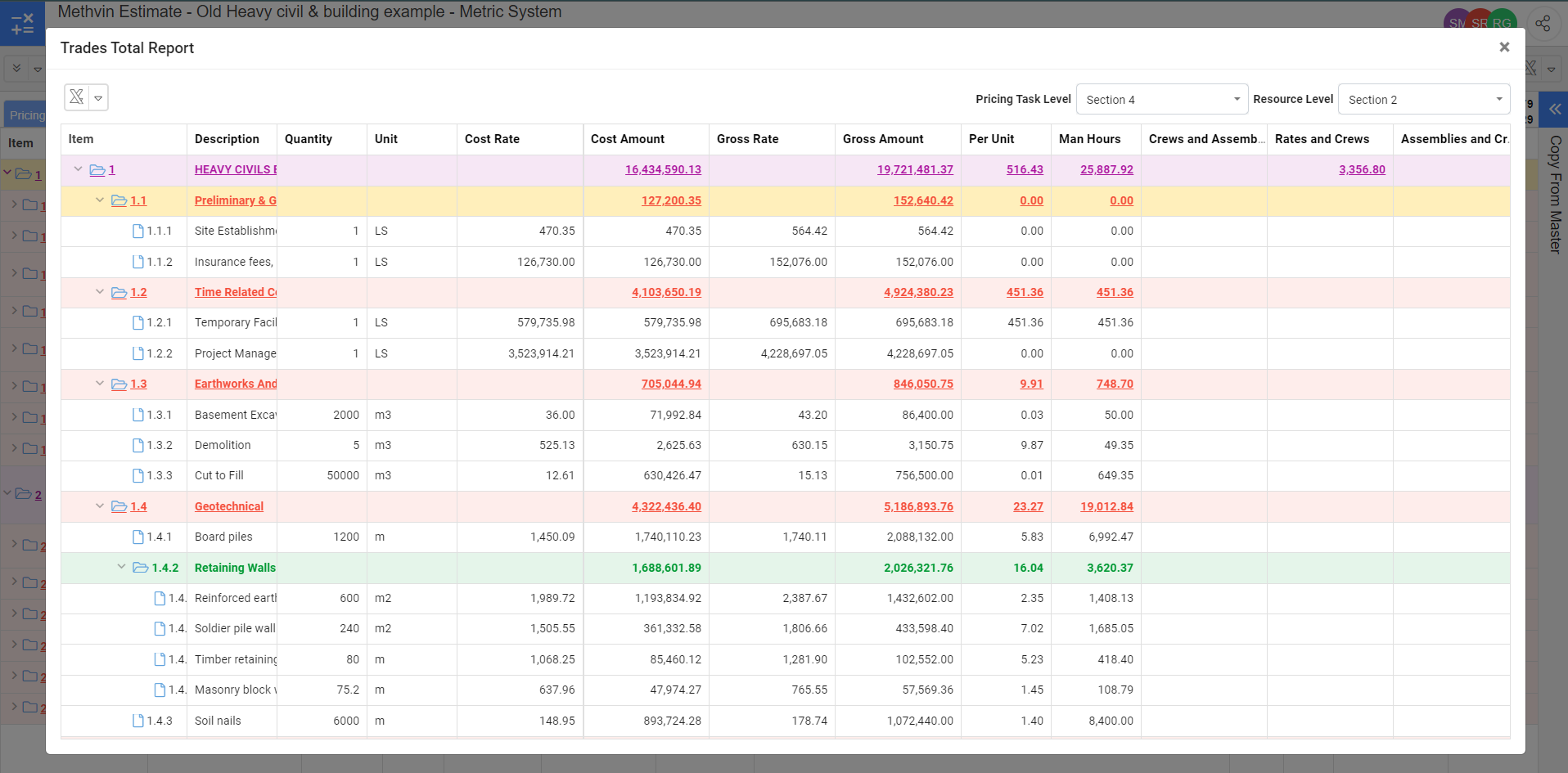This screenshot has height=773, width=1568.
Task: Click the Man Hours column header
Action: pos(1089,139)
